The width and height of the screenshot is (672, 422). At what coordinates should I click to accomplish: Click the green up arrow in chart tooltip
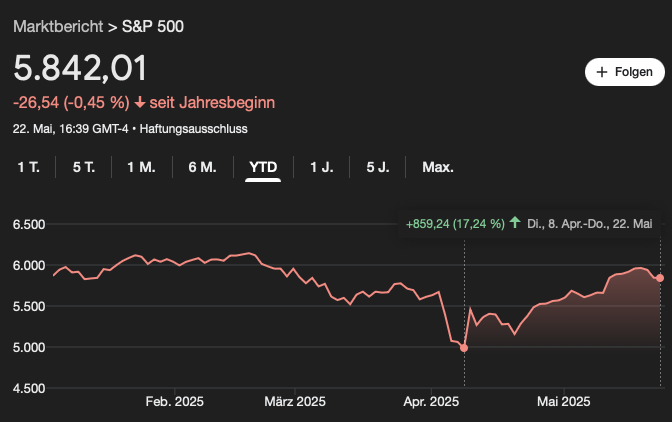tap(515, 223)
